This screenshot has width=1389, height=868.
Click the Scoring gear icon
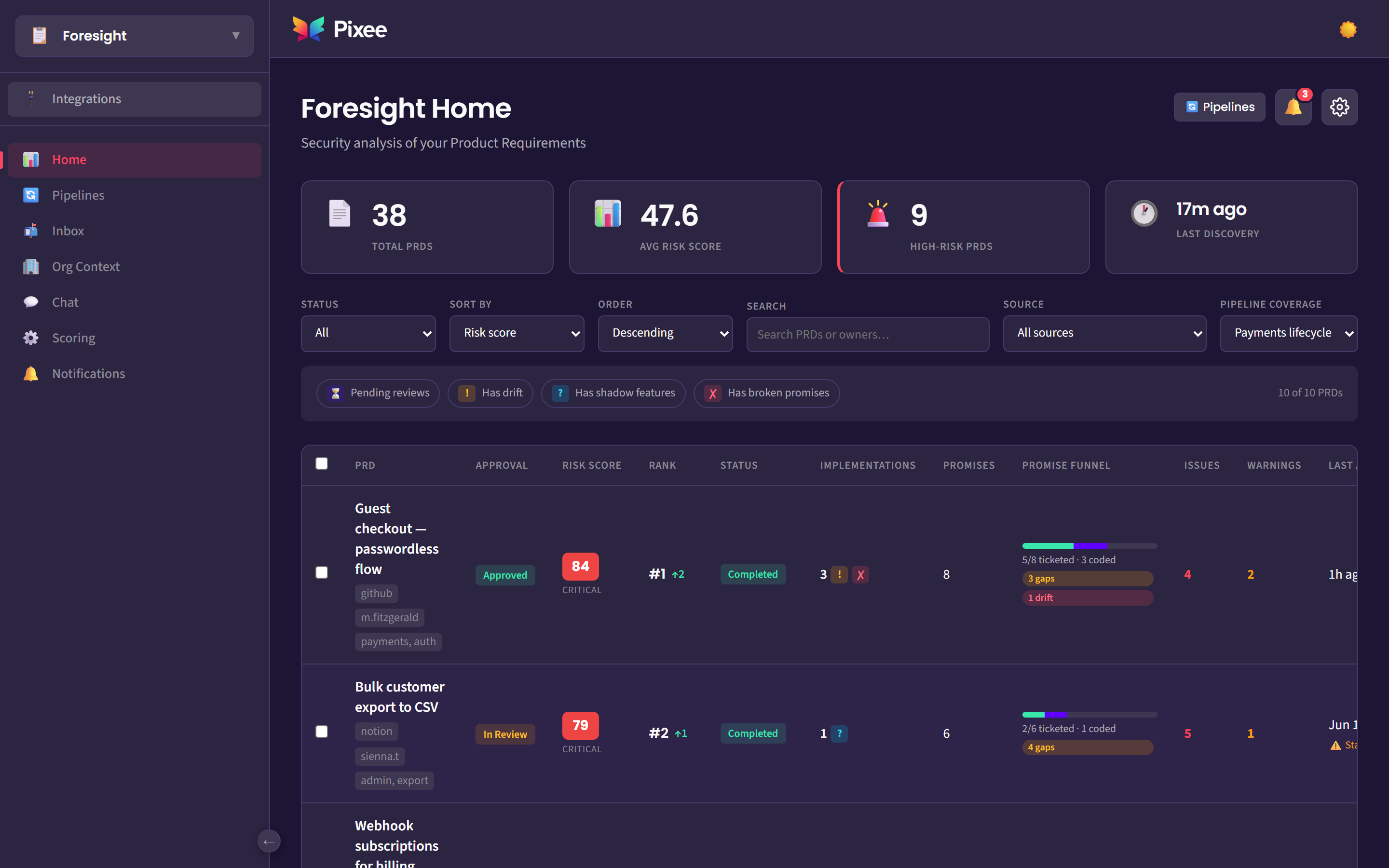click(31, 338)
